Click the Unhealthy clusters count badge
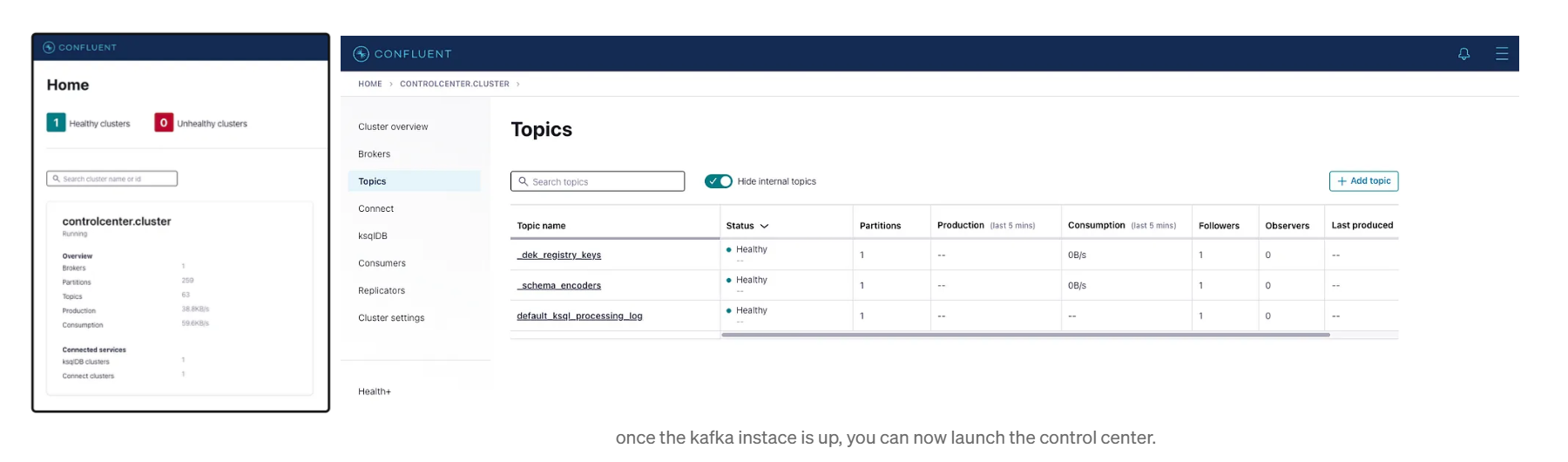Image resolution: width=1568 pixels, height=462 pixels. [163, 123]
